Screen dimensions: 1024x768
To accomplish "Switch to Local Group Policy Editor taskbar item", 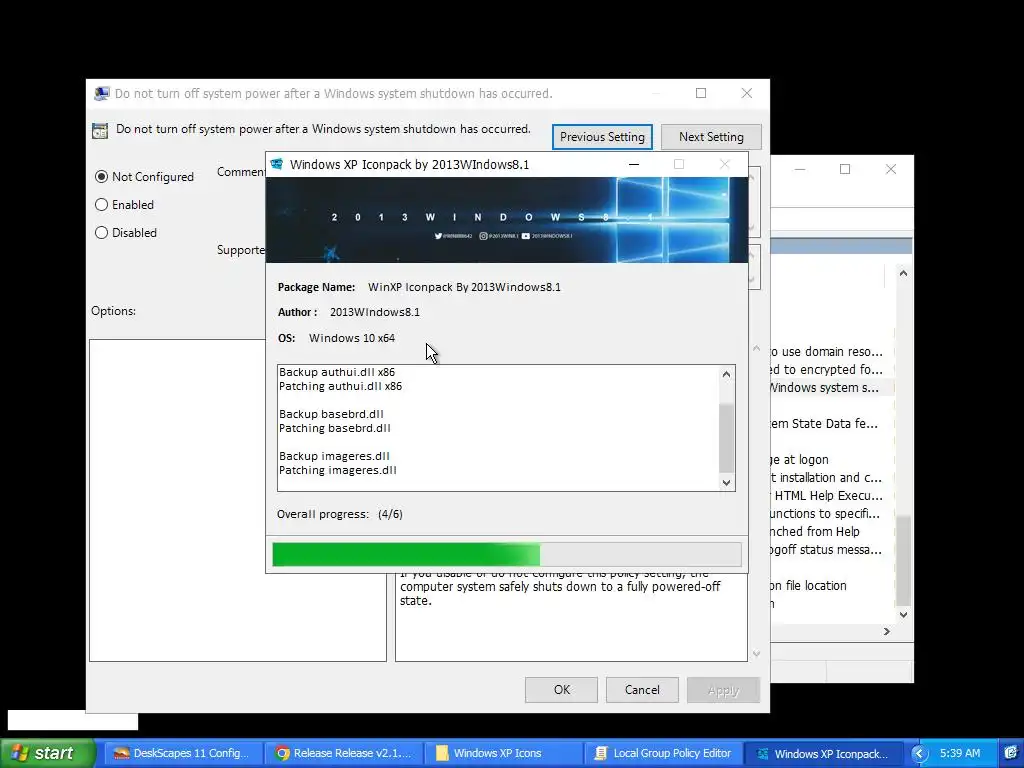I will click(662, 753).
